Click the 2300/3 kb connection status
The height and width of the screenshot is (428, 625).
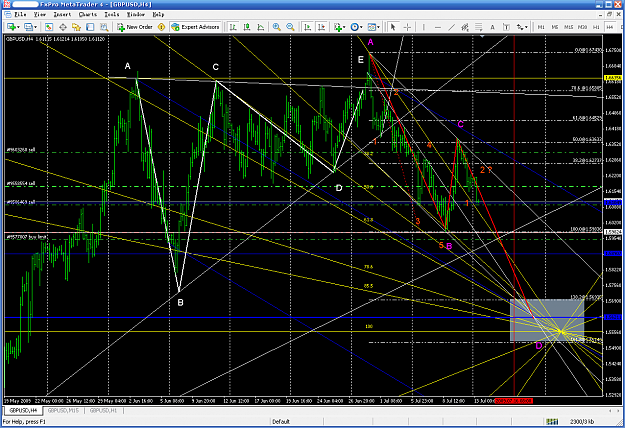[x=582, y=422]
